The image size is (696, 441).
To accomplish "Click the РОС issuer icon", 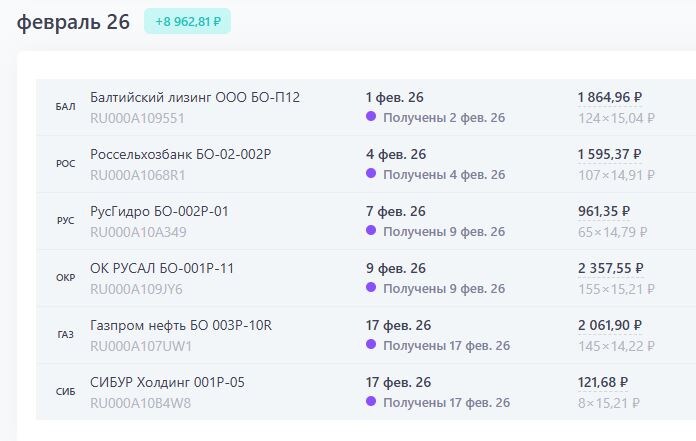I will (65, 164).
